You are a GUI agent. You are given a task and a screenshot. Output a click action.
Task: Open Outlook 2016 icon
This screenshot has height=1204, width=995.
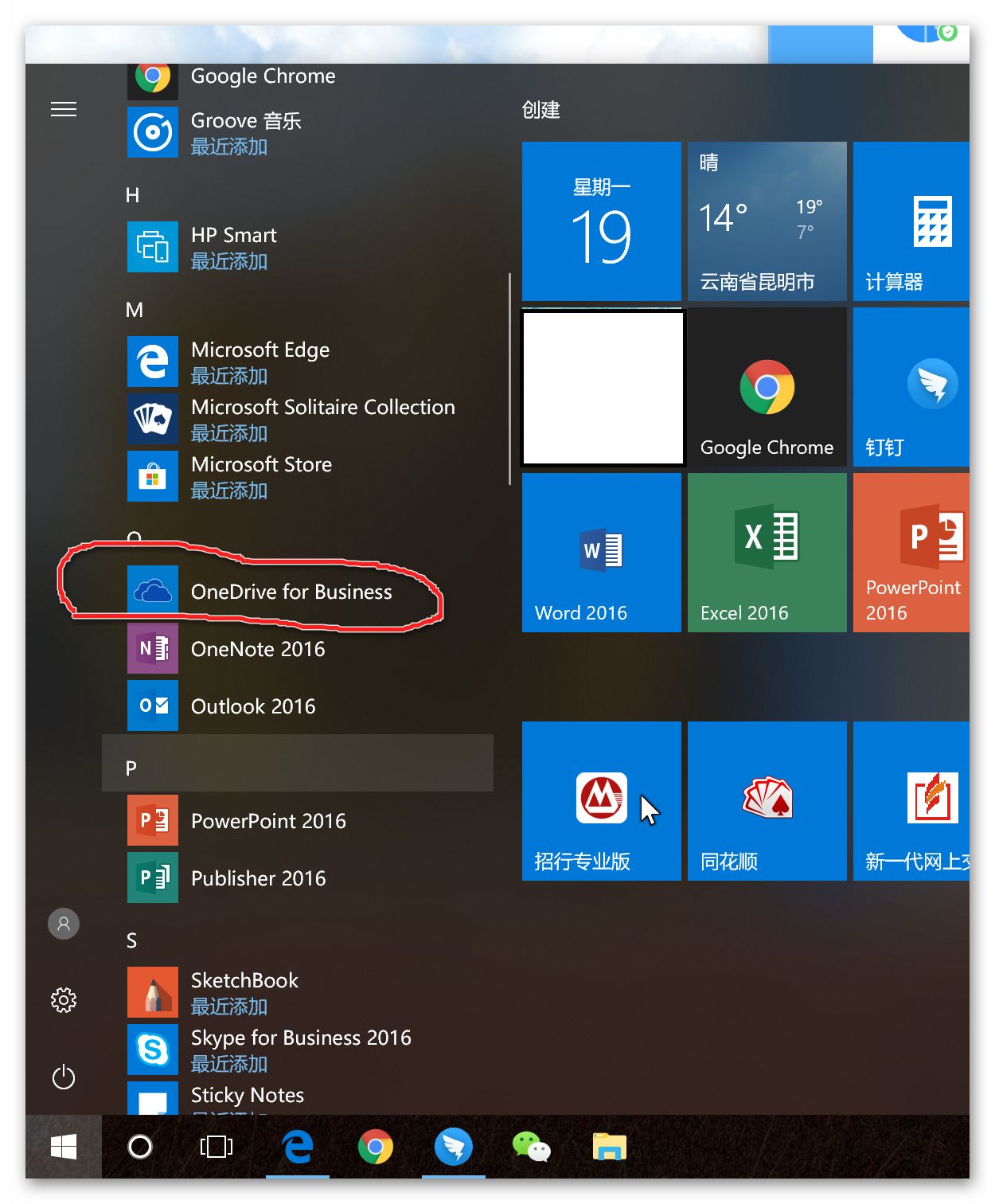tap(153, 706)
